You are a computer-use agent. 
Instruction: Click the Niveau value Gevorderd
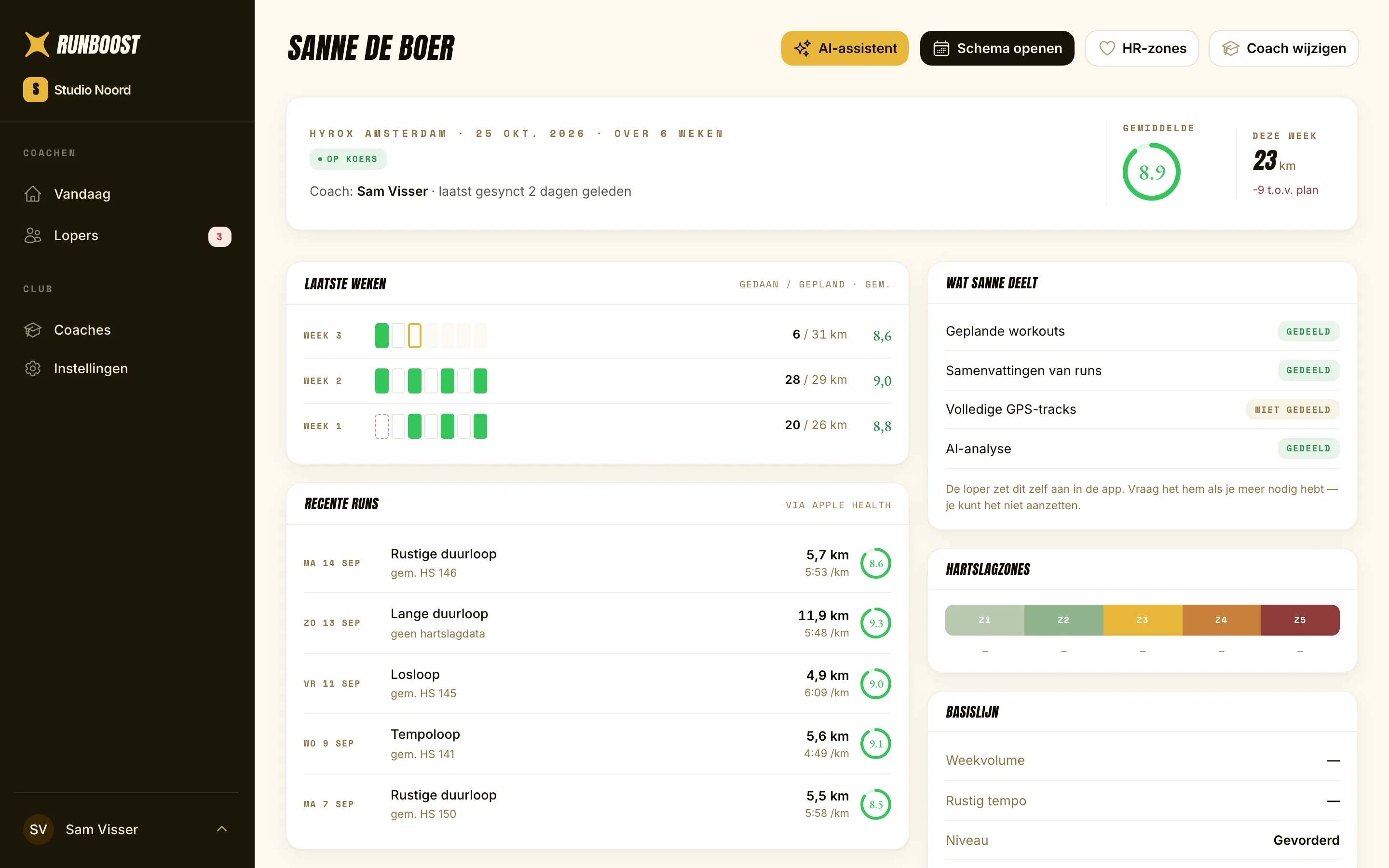click(x=1306, y=841)
